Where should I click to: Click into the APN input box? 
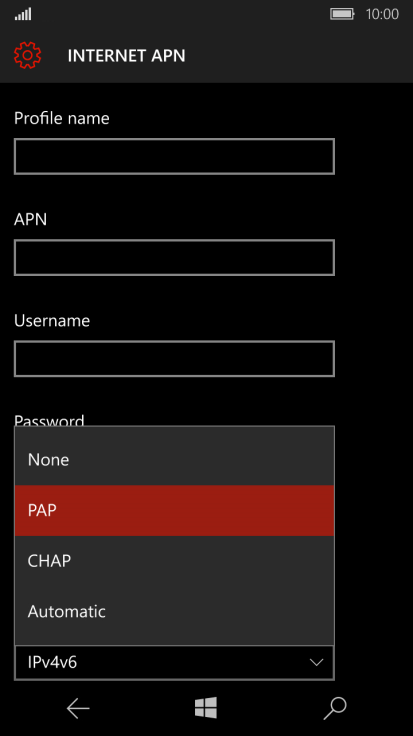pyautogui.click(x=174, y=258)
